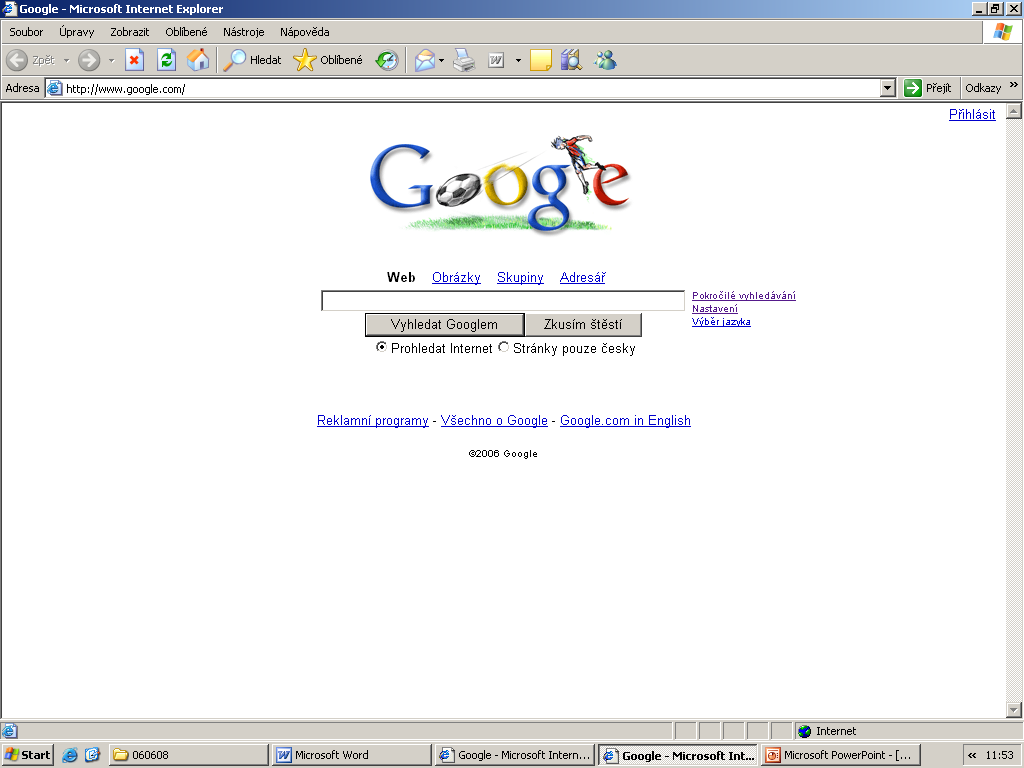The width and height of the screenshot is (1024, 768).
Task: Open the Nápověda menu
Action: pyautogui.click(x=304, y=32)
